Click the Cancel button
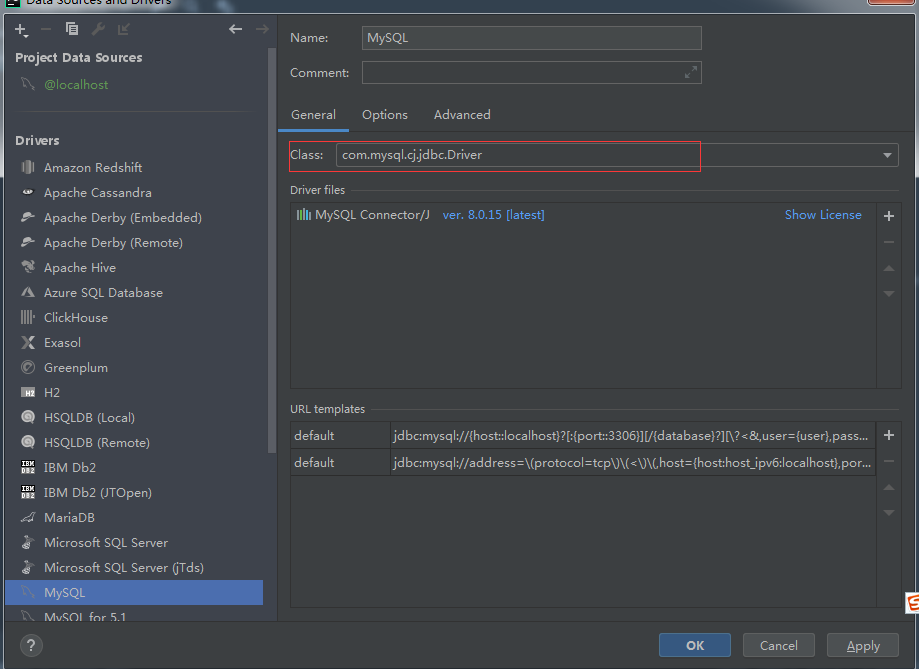Viewport: 919px width, 669px height. click(x=778, y=646)
